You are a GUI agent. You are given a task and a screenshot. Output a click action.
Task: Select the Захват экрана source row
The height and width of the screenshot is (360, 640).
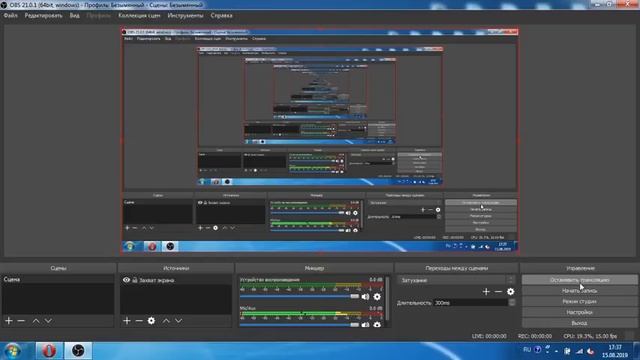[176, 280]
